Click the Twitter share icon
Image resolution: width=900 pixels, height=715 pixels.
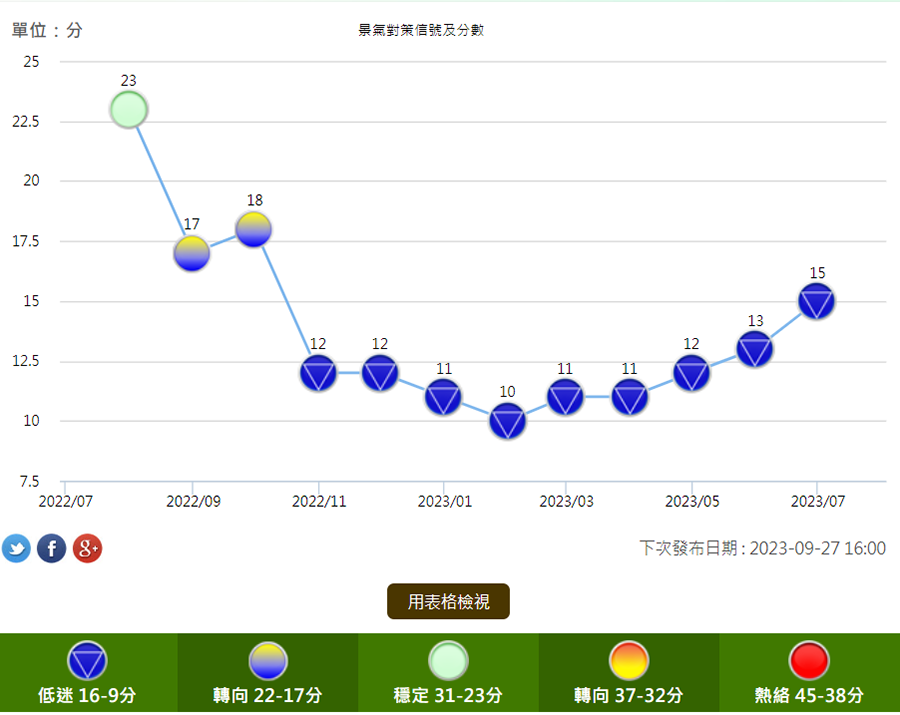pyautogui.click(x=16, y=548)
